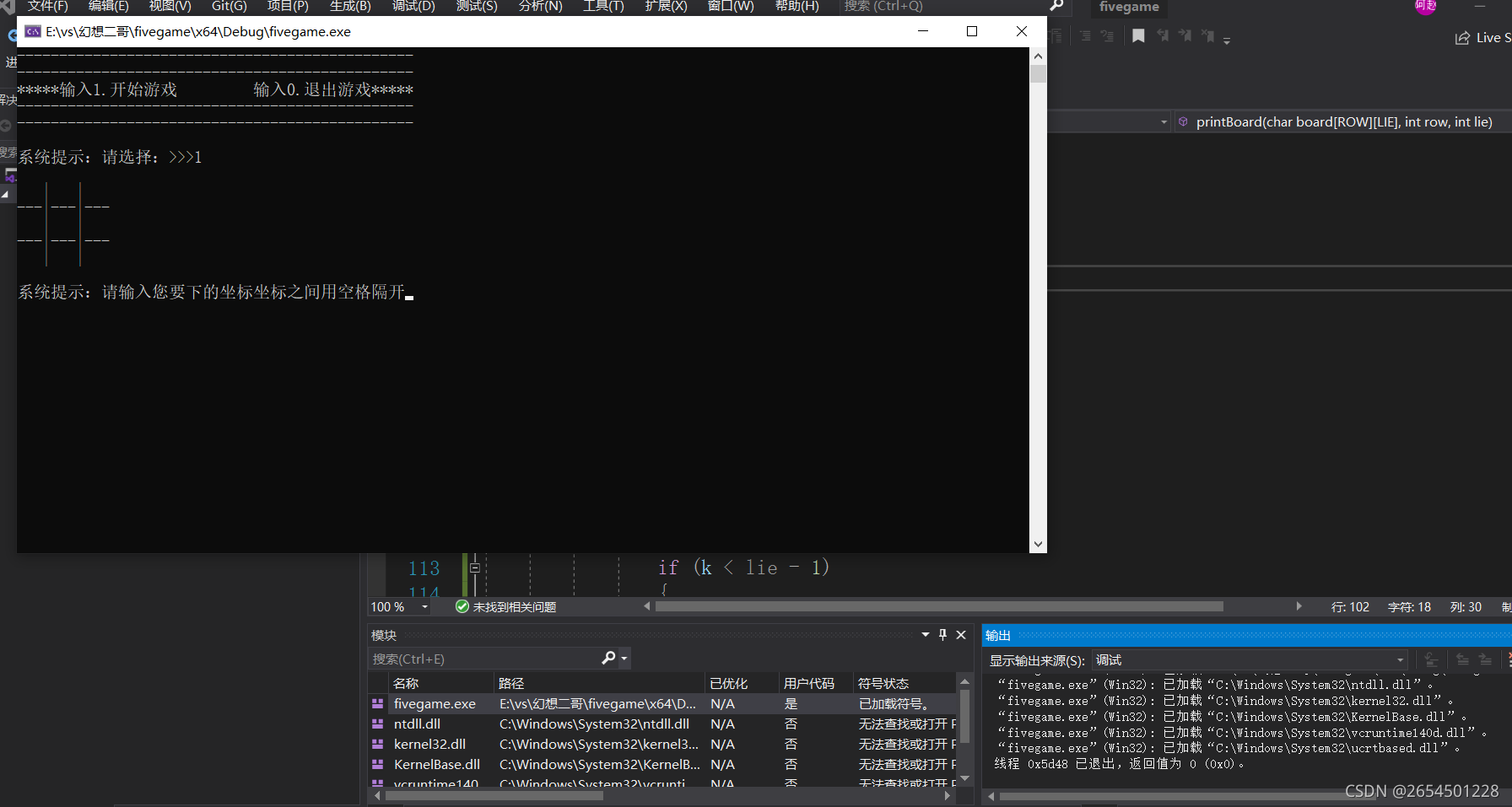
Task: Open the Git(G) menu
Action: coord(229,6)
